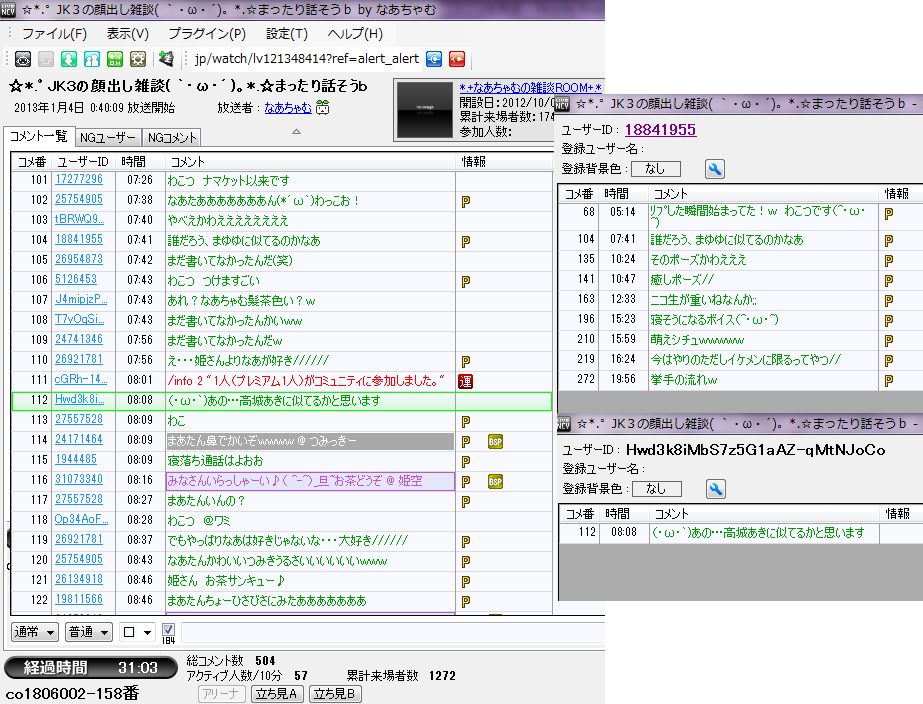Click the wrench icon in Hwd3k8i user window
The width and height of the screenshot is (923, 704).
[716, 489]
